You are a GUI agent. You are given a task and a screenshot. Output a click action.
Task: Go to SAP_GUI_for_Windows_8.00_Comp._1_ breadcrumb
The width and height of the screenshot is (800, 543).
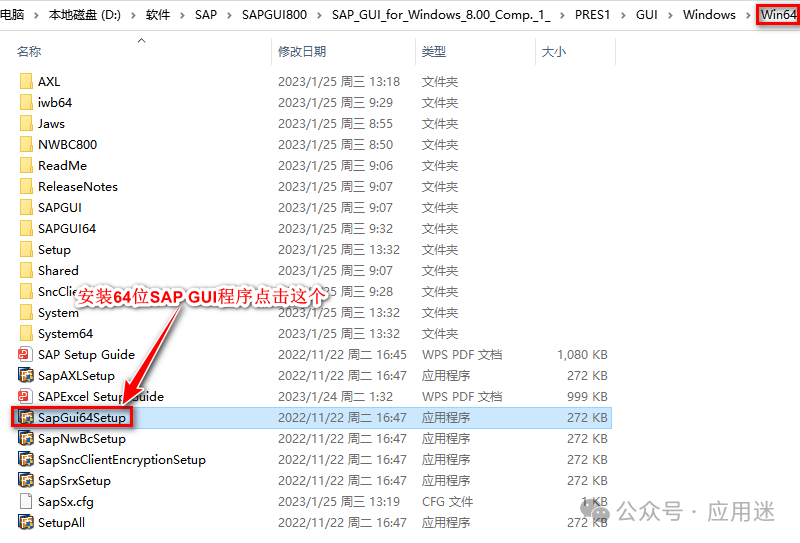coord(441,15)
